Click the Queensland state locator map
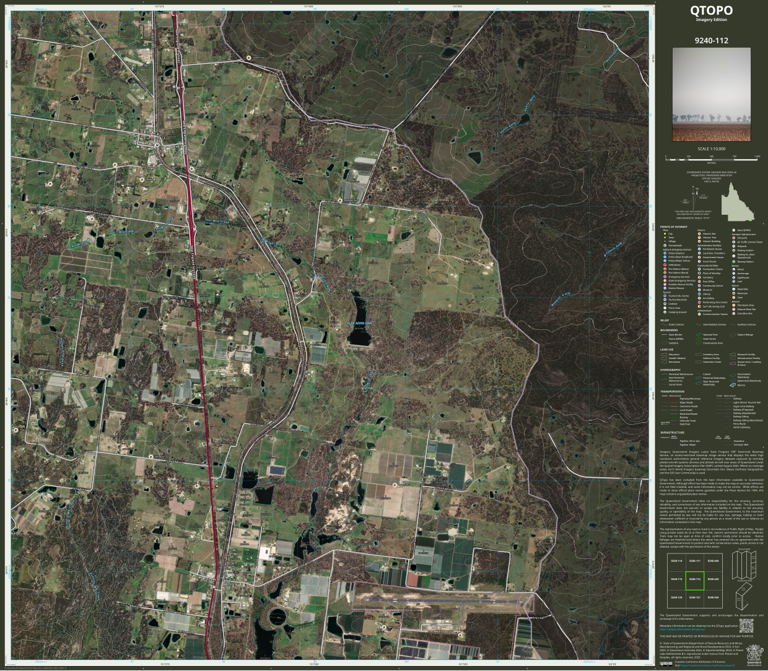The width and height of the screenshot is (768, 671). point(738,202)
